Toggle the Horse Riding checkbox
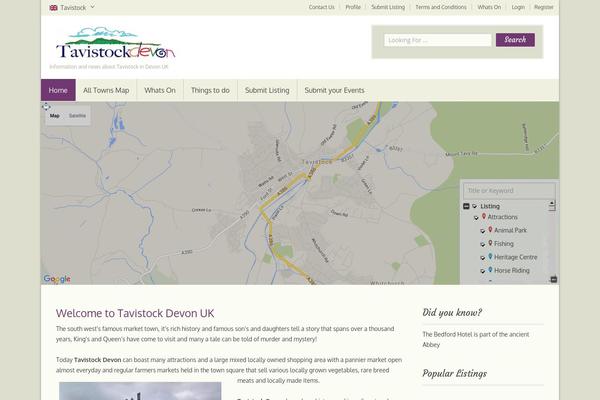Screen dimensions: 600x400 point(483,271)
